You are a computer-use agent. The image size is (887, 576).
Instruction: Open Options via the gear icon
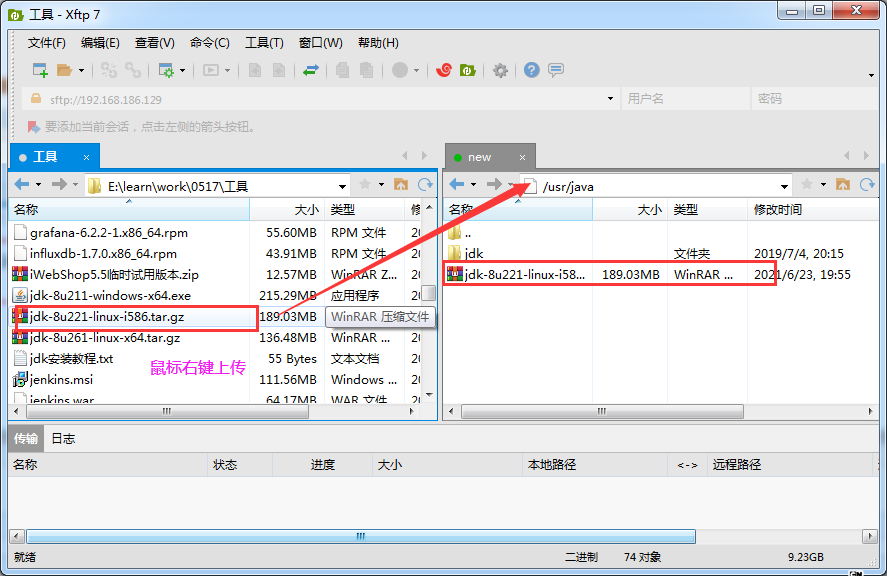tap(500, 70)
